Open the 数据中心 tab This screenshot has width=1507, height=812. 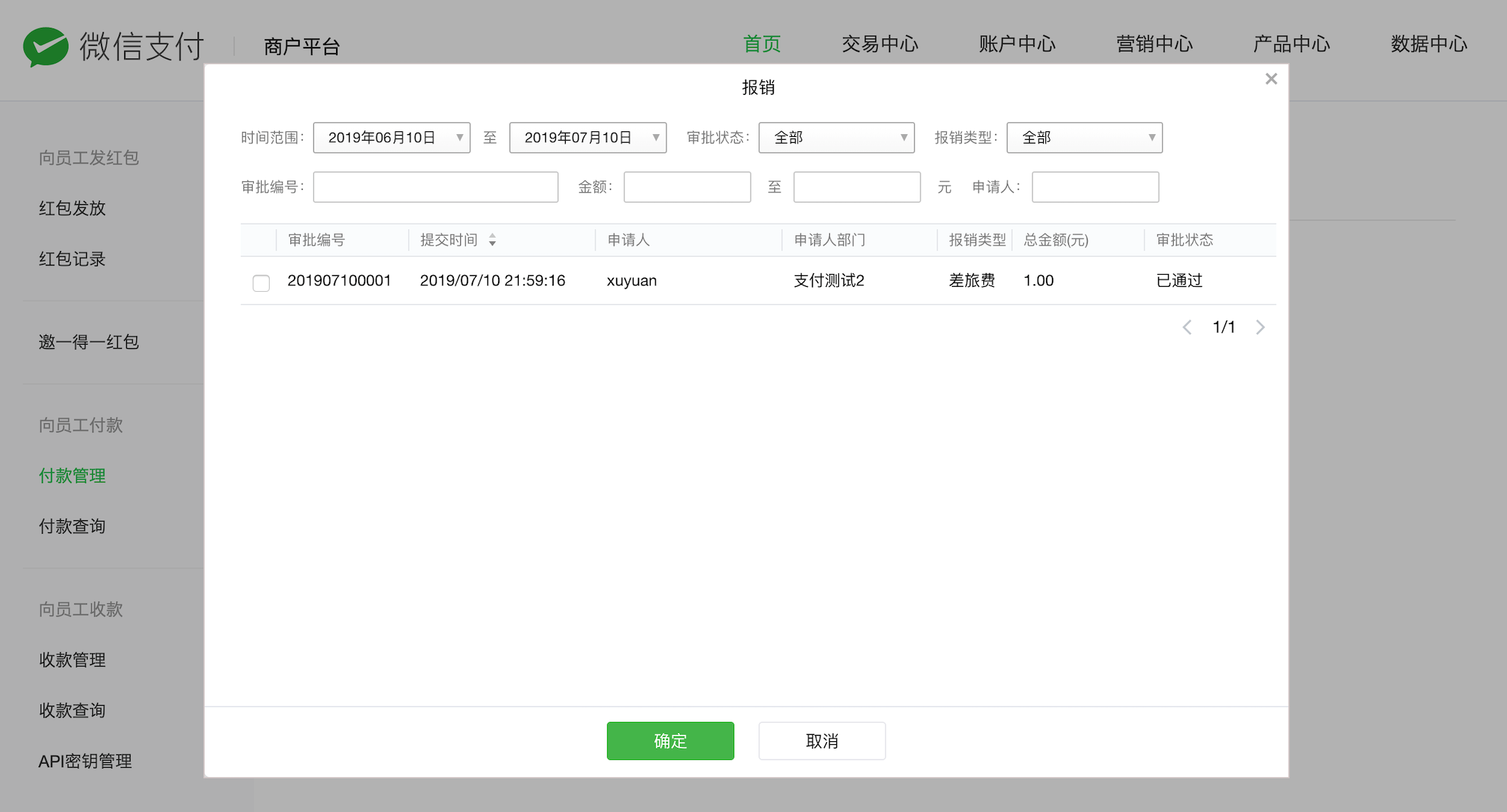[x=1429, y=44]
